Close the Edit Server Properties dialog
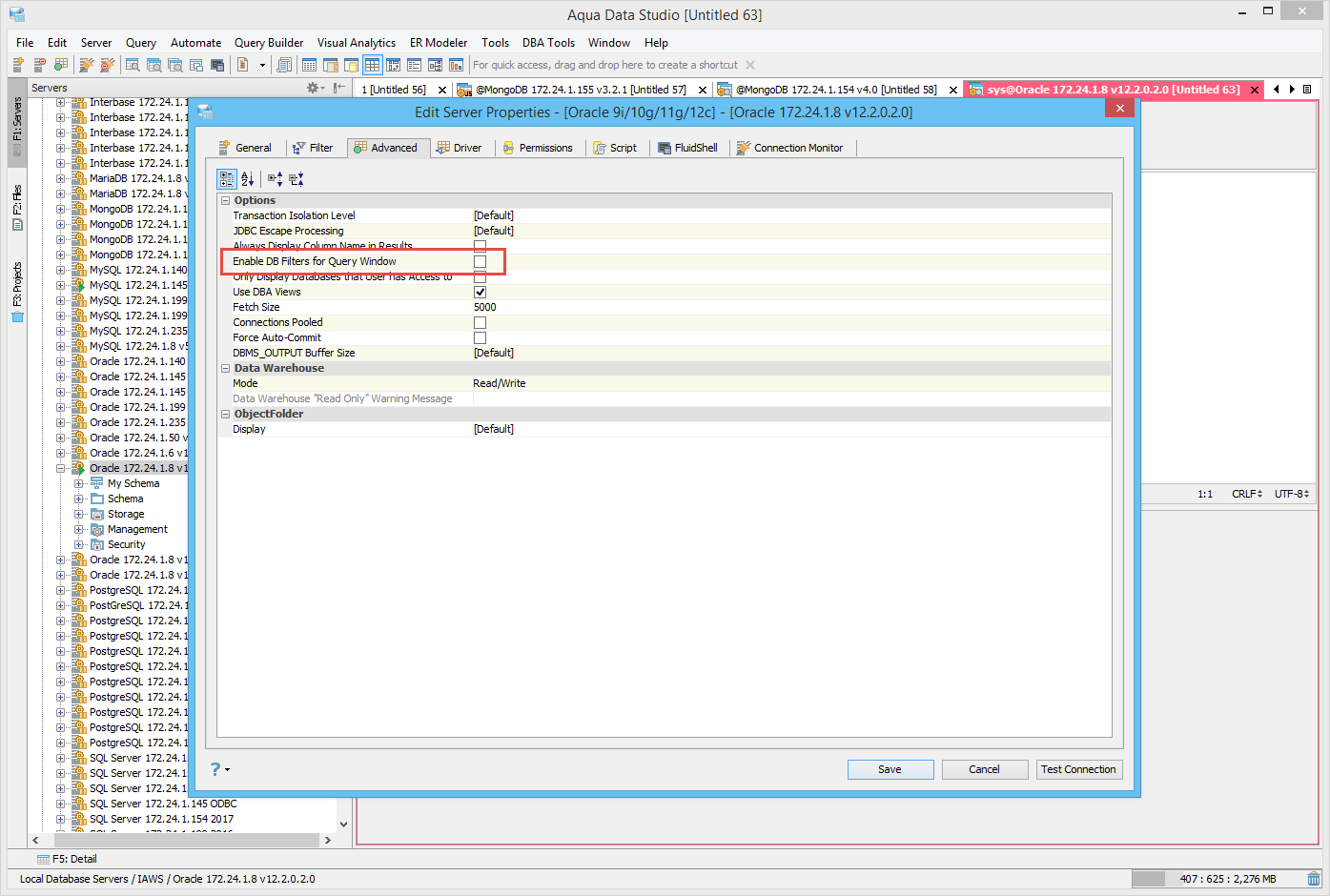Image resolution: width=1330 pixels, height=896 pixels. coord(1119,109)
